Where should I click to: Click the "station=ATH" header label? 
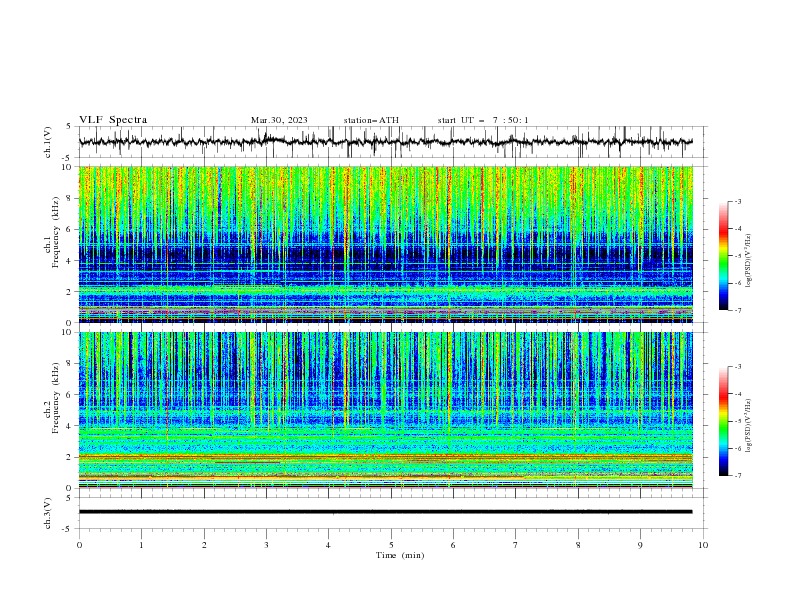(x=371, y=120)
